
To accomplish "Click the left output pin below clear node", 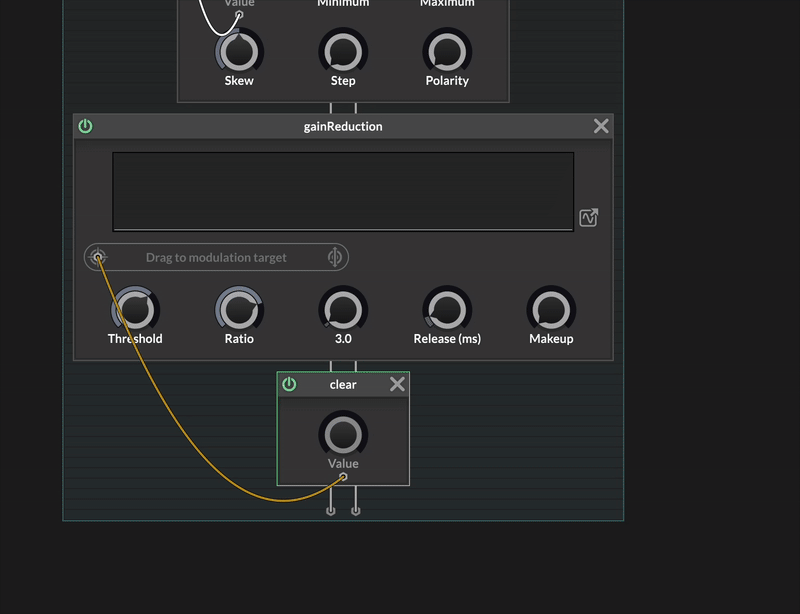I will pos(331,510).
